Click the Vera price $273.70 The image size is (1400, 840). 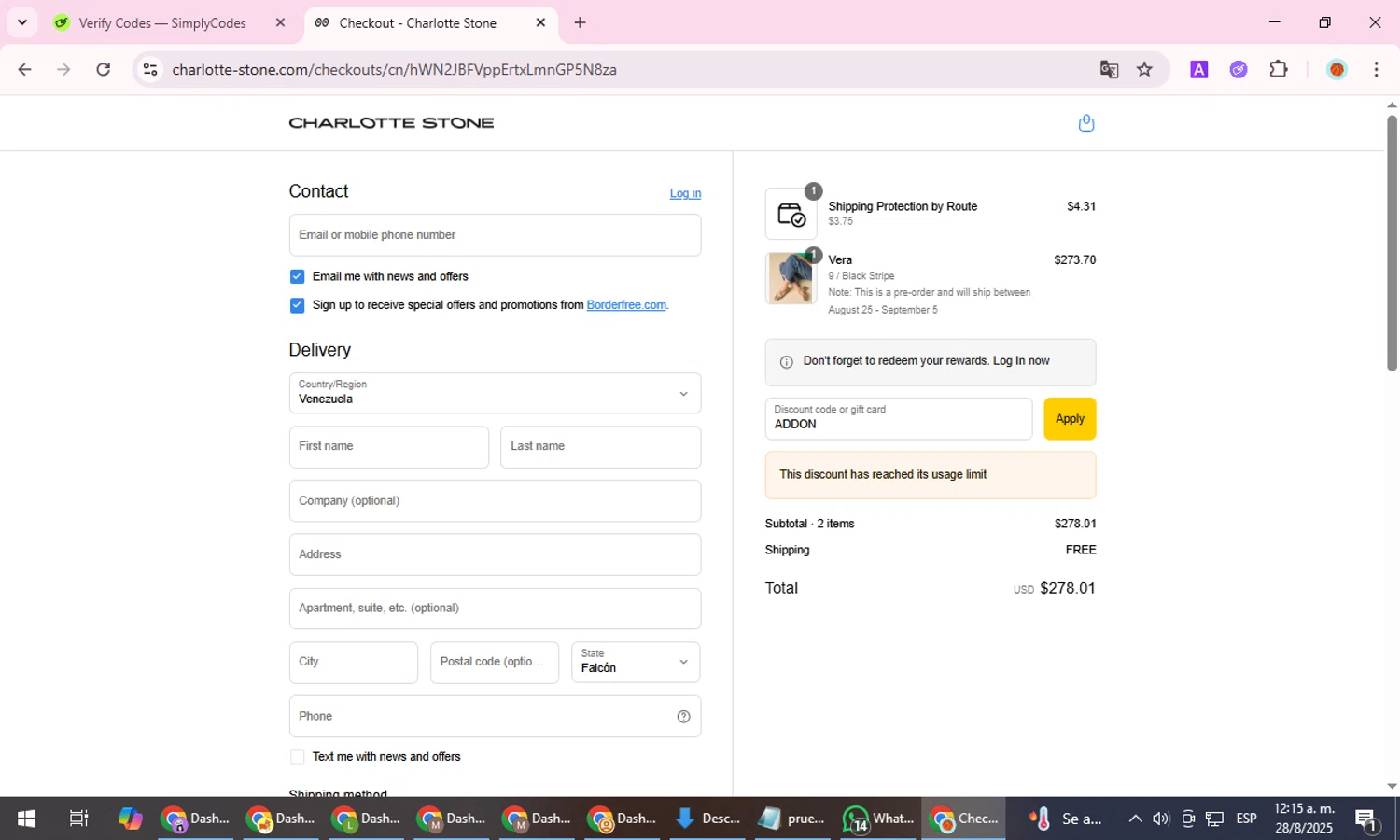[x=1075, y=260]
